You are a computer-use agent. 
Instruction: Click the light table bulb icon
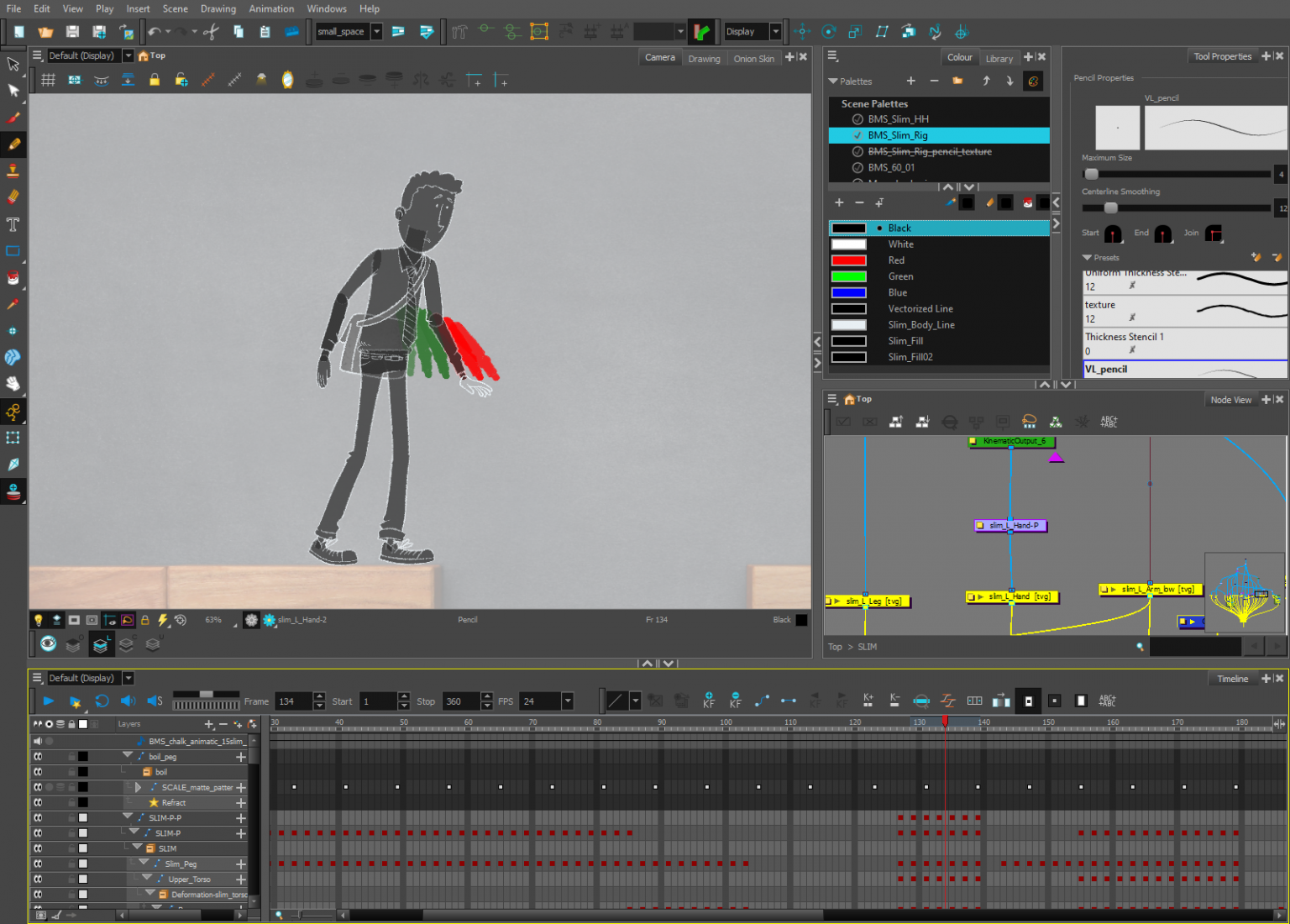pos(38,620)
